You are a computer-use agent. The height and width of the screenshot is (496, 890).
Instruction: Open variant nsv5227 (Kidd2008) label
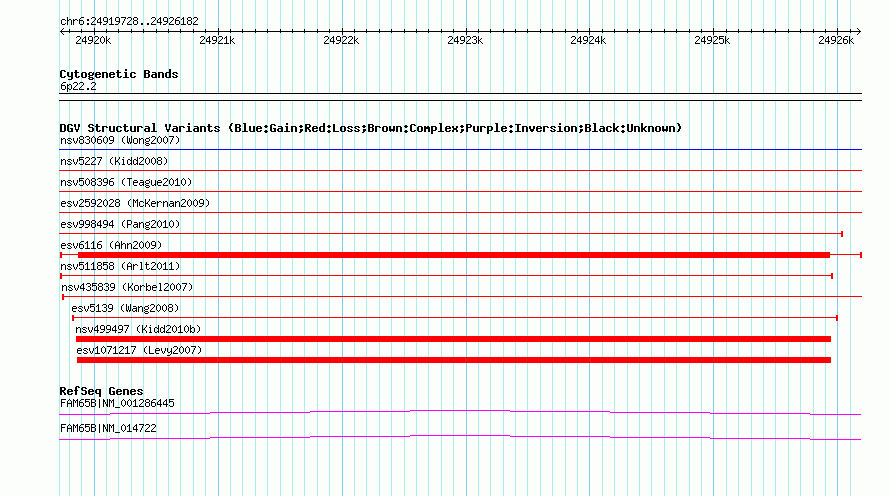pyautogui.click(x=114, y=161)
